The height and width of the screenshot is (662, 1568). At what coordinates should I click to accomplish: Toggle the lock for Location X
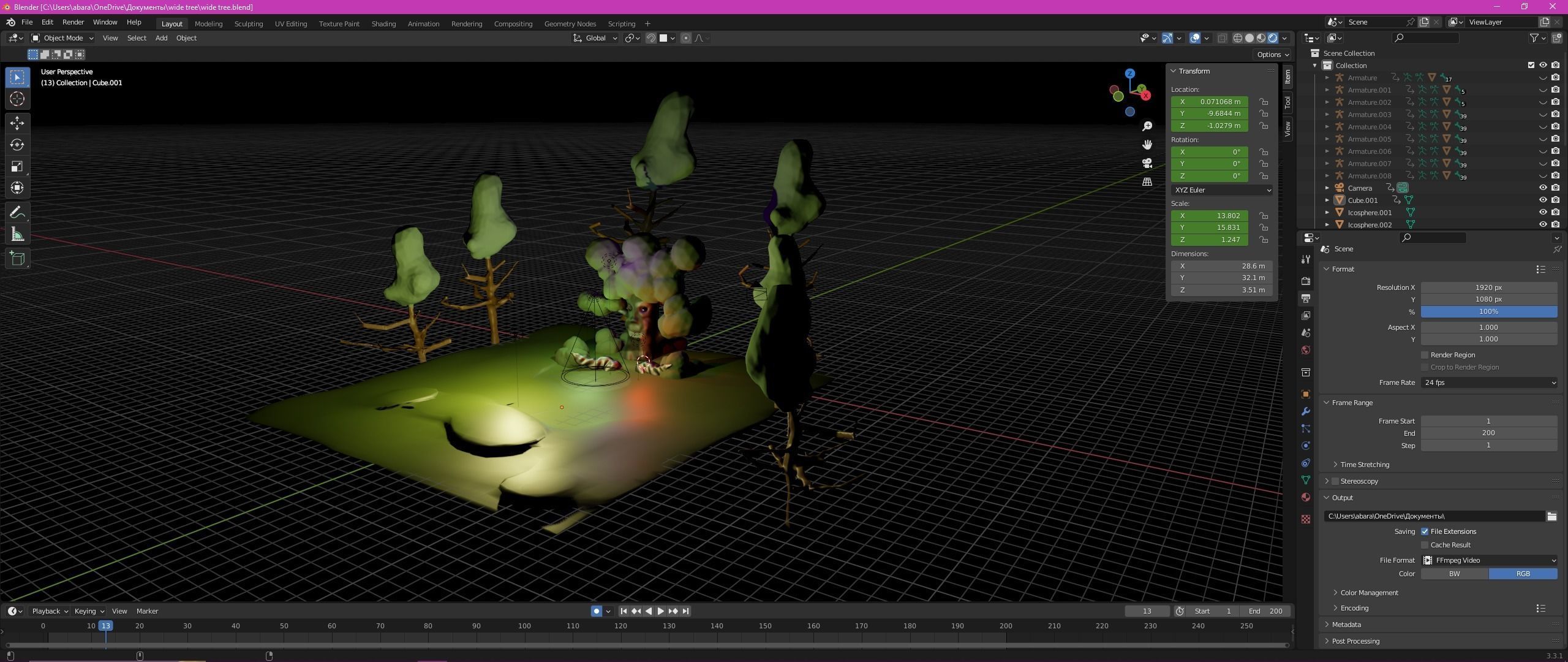tap(1263, 102)
